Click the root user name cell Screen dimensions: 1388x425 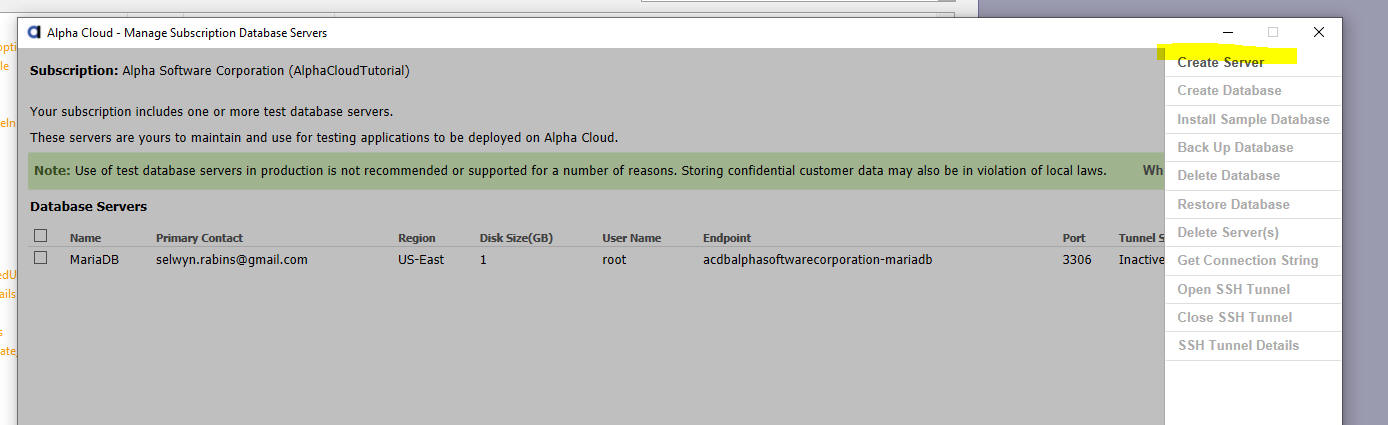tap(614, 259)
